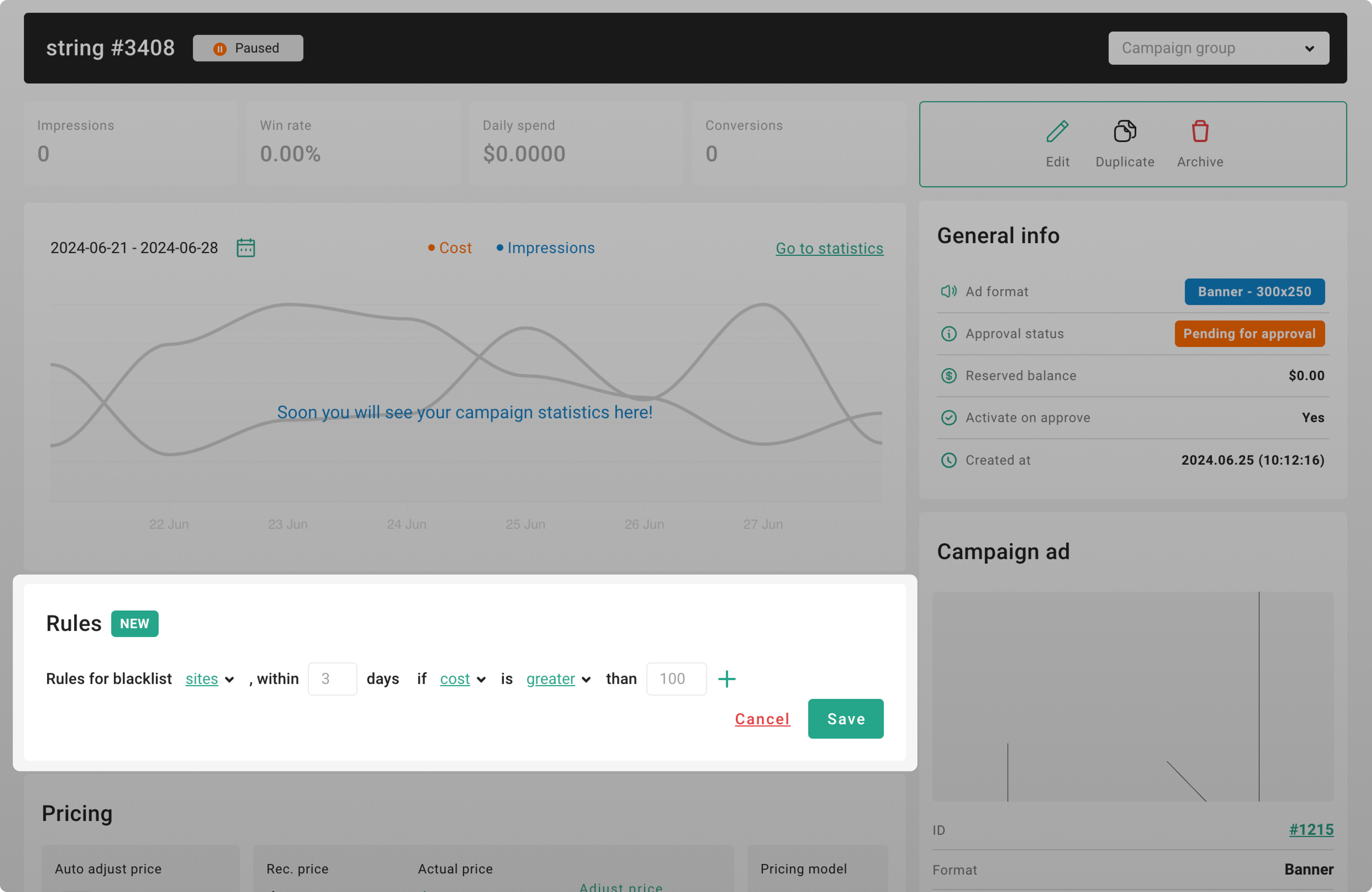Expand the greater comparison dropdown
The height and width of the screenshot is (892, 1372).
point(558,679)
